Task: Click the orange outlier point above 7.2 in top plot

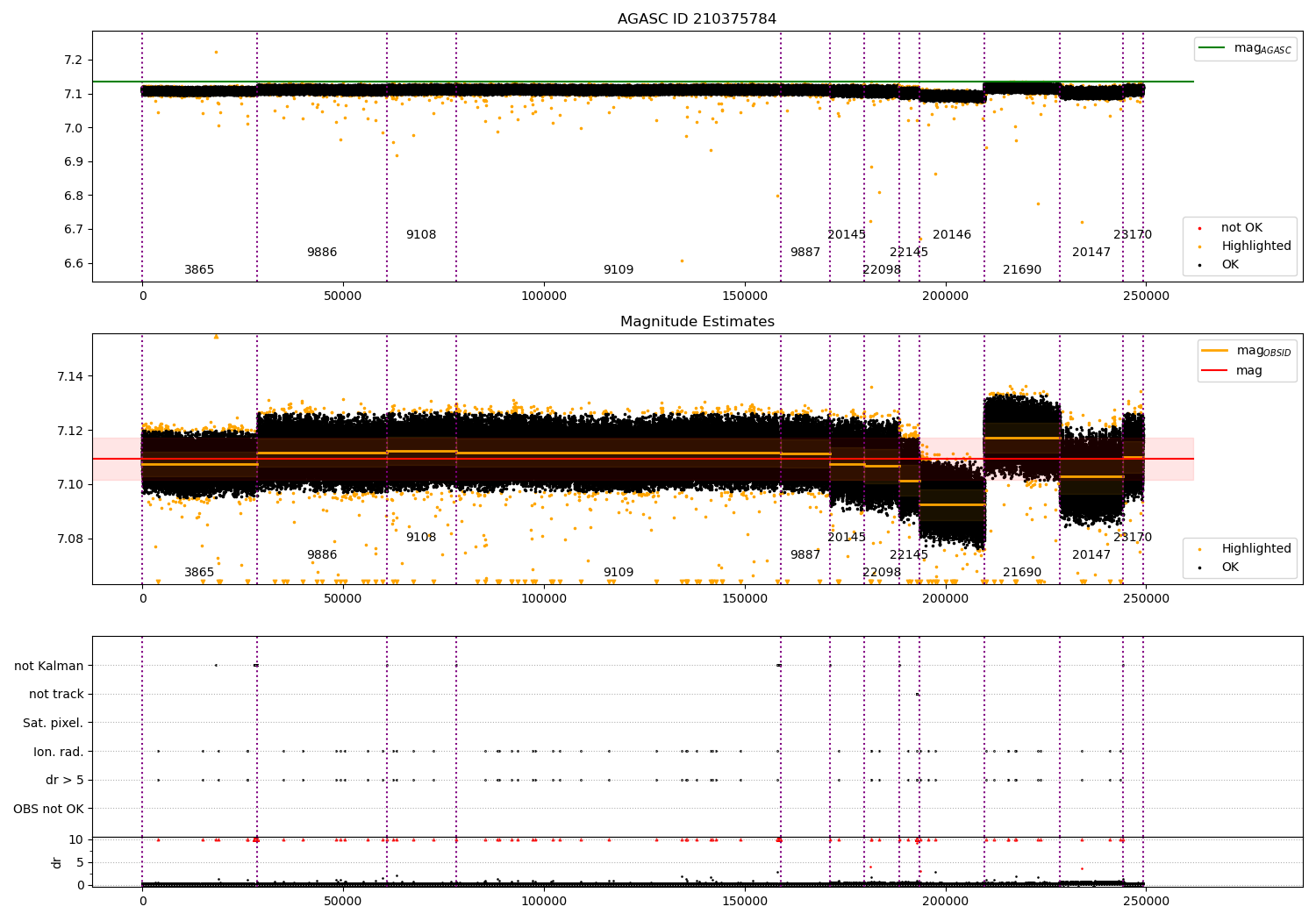Action: click(x=216, y=52)
